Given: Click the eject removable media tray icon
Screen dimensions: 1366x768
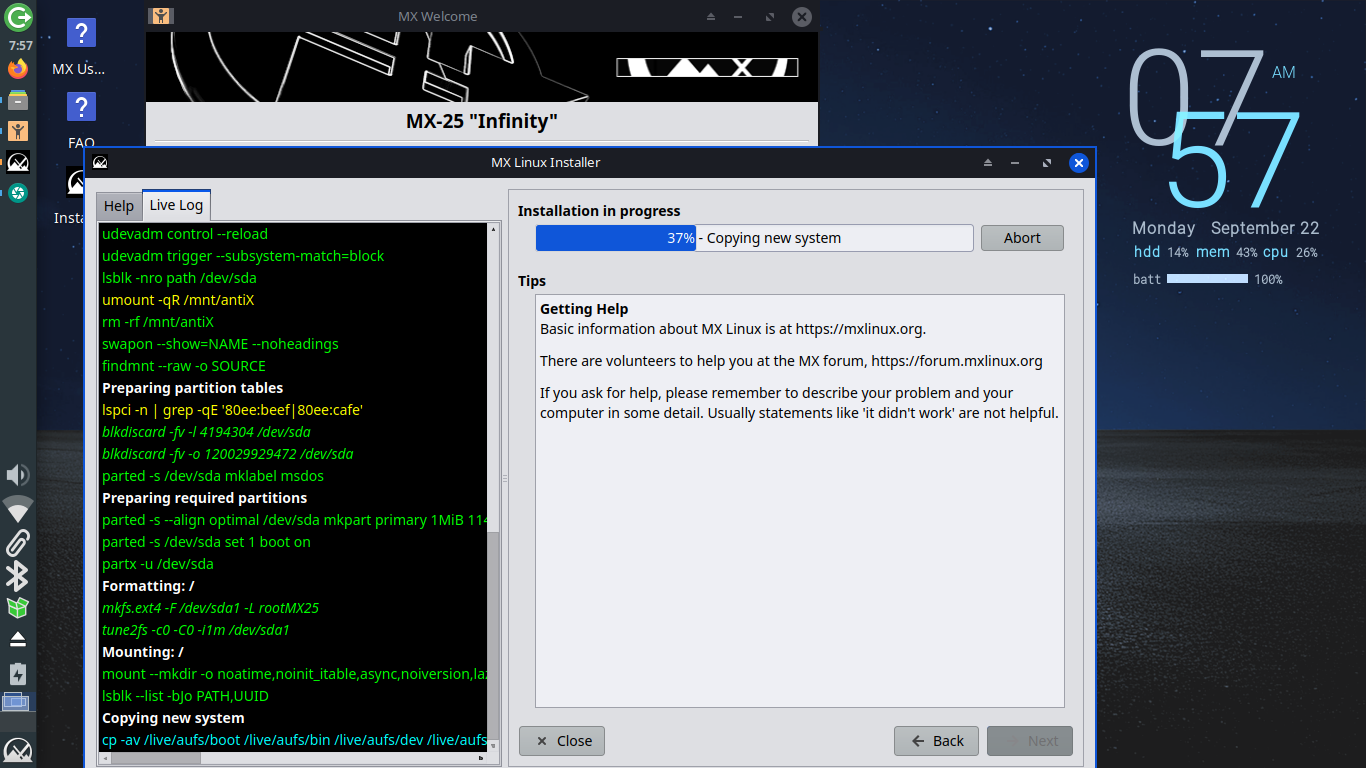Looking at the screenshot, I should pyautogui.click(x=17, y=639).
